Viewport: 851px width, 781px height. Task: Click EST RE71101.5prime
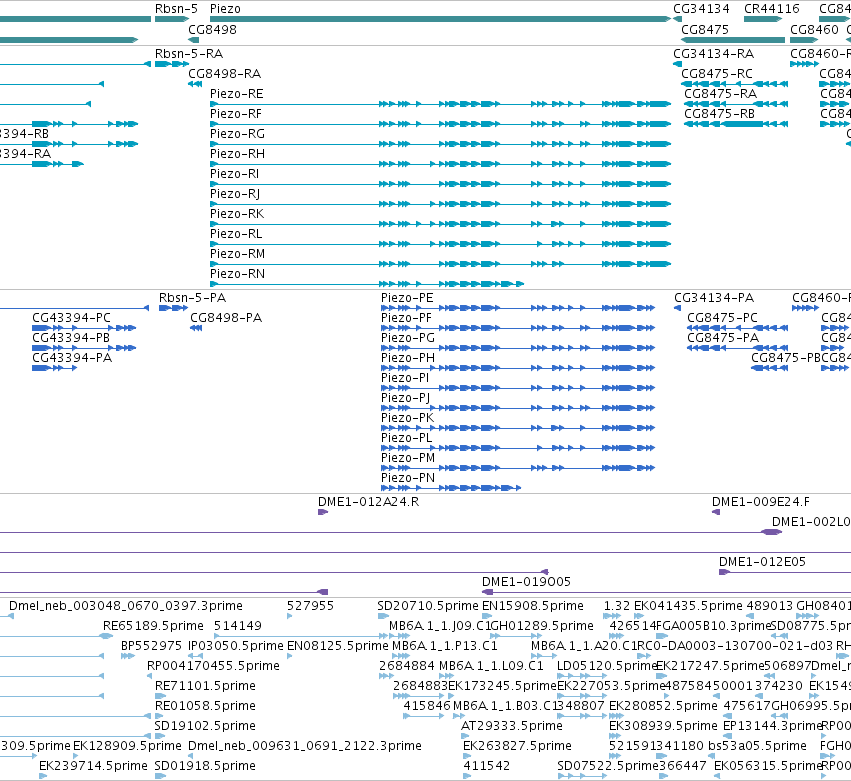(205, 686)
